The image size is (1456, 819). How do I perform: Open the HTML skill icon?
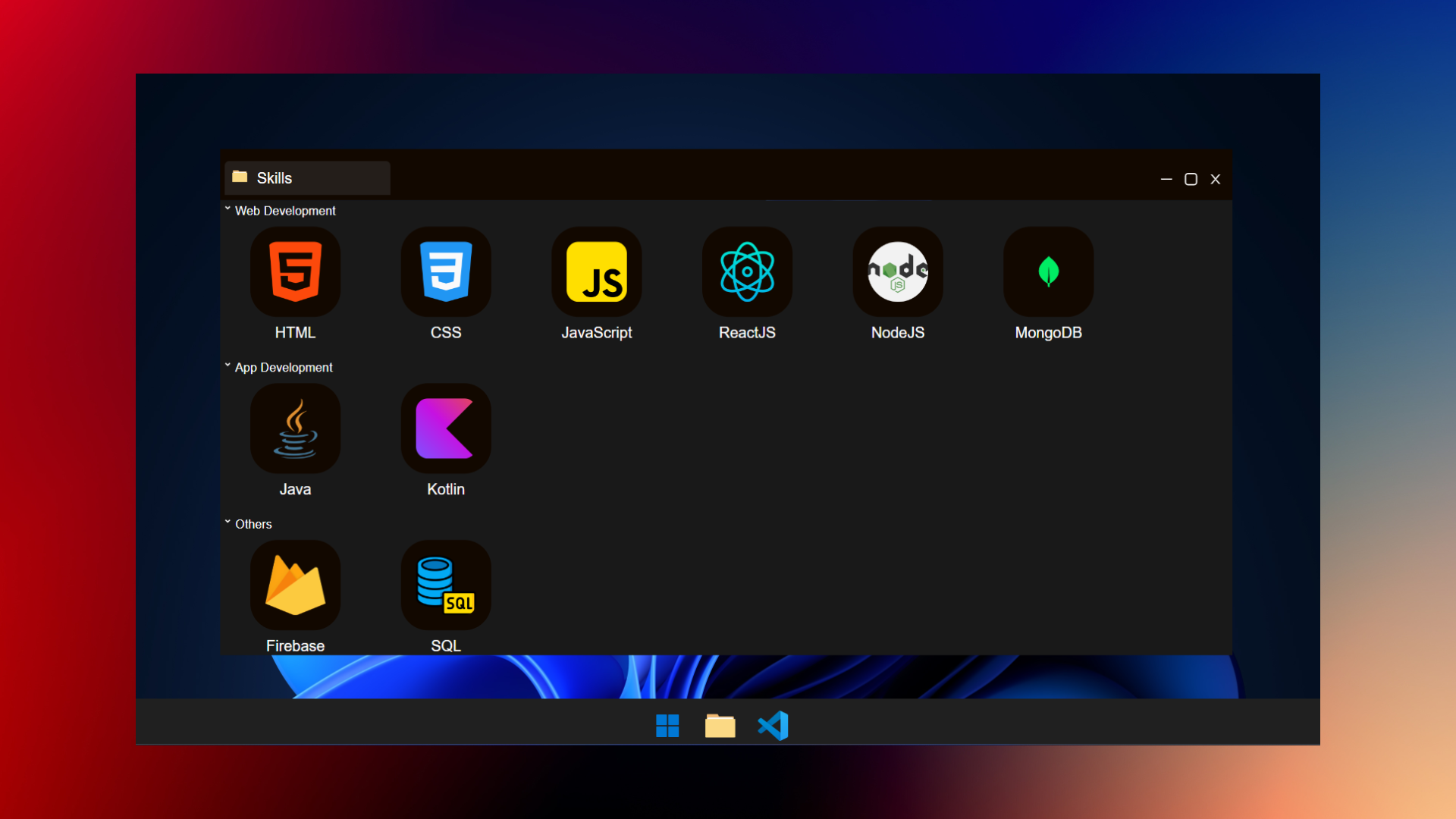[x=295, y=271]
